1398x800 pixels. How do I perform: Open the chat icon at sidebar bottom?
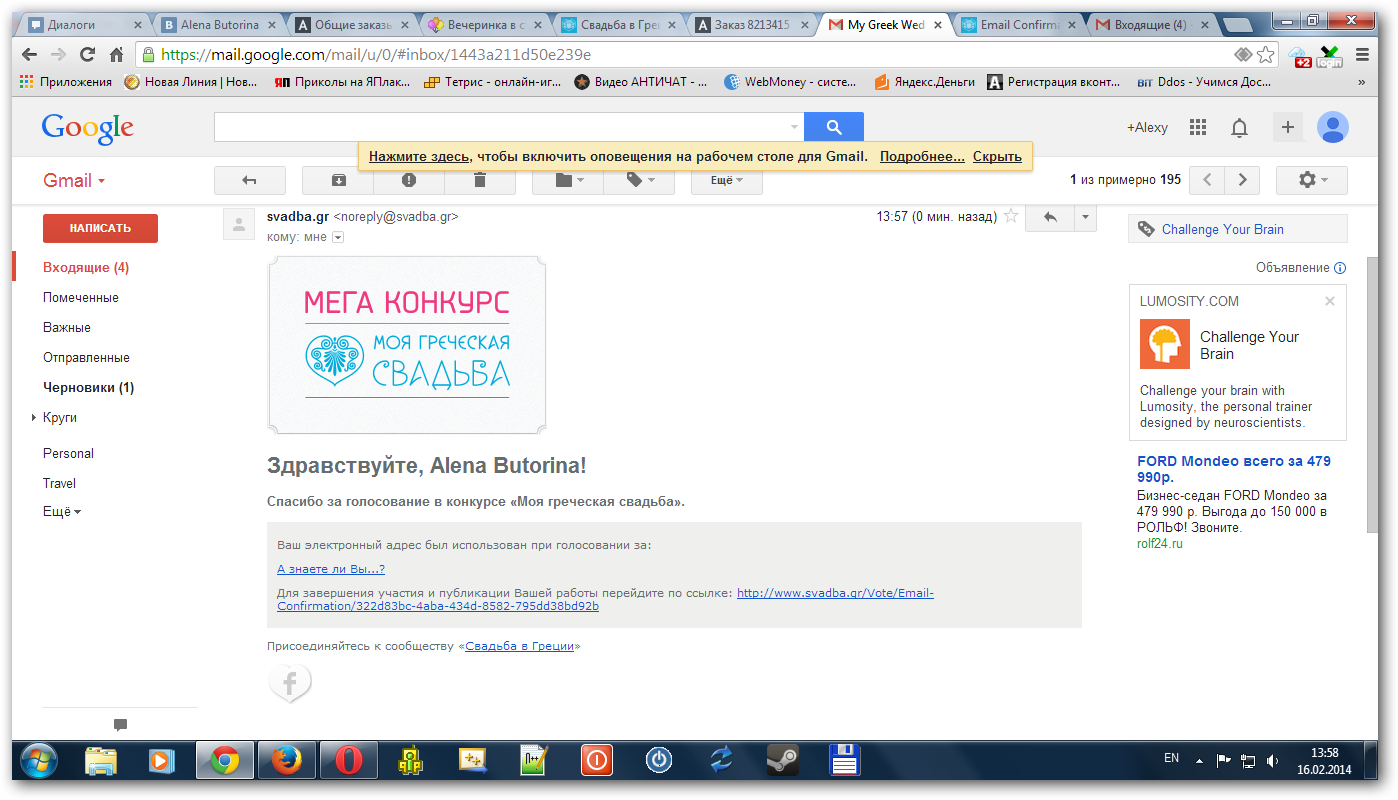point(120,725)
